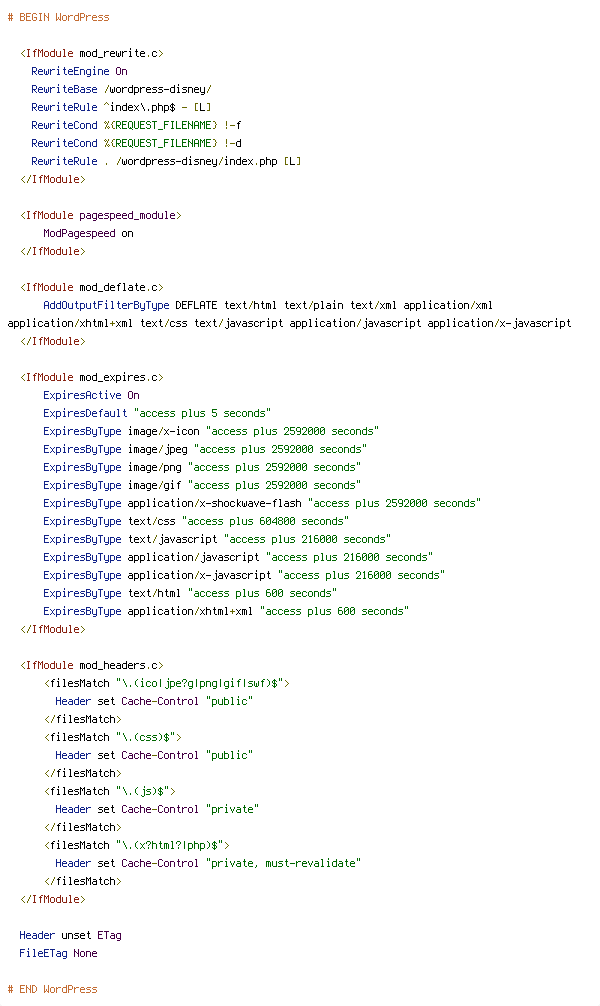This screenshot has height=1006, width=600.
Task: Click the AddOutputFilterByType DEFLATE line
Action: click(289, 314)
